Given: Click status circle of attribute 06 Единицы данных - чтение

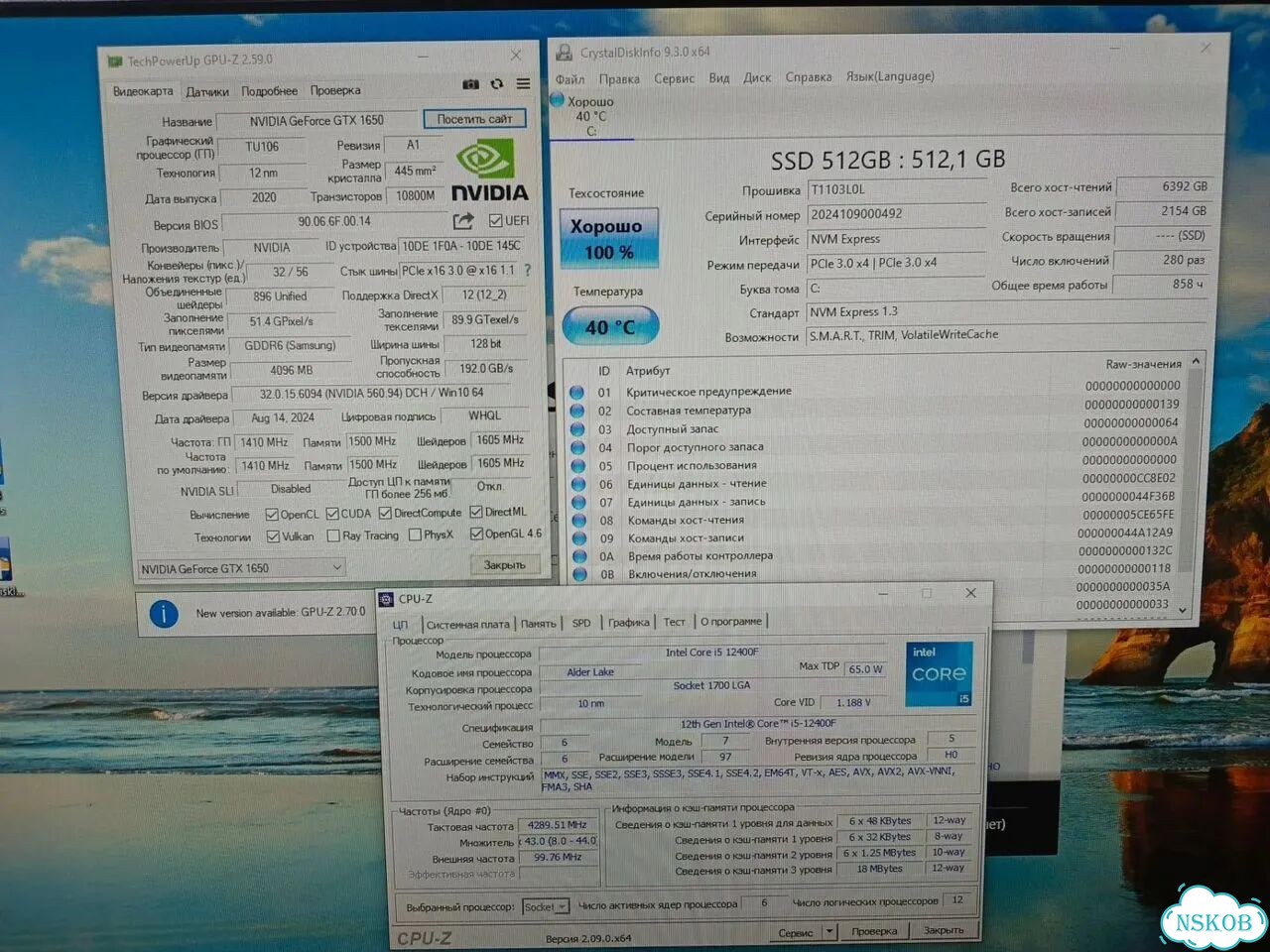Looking at the screenshot, I should coord(577,484).
